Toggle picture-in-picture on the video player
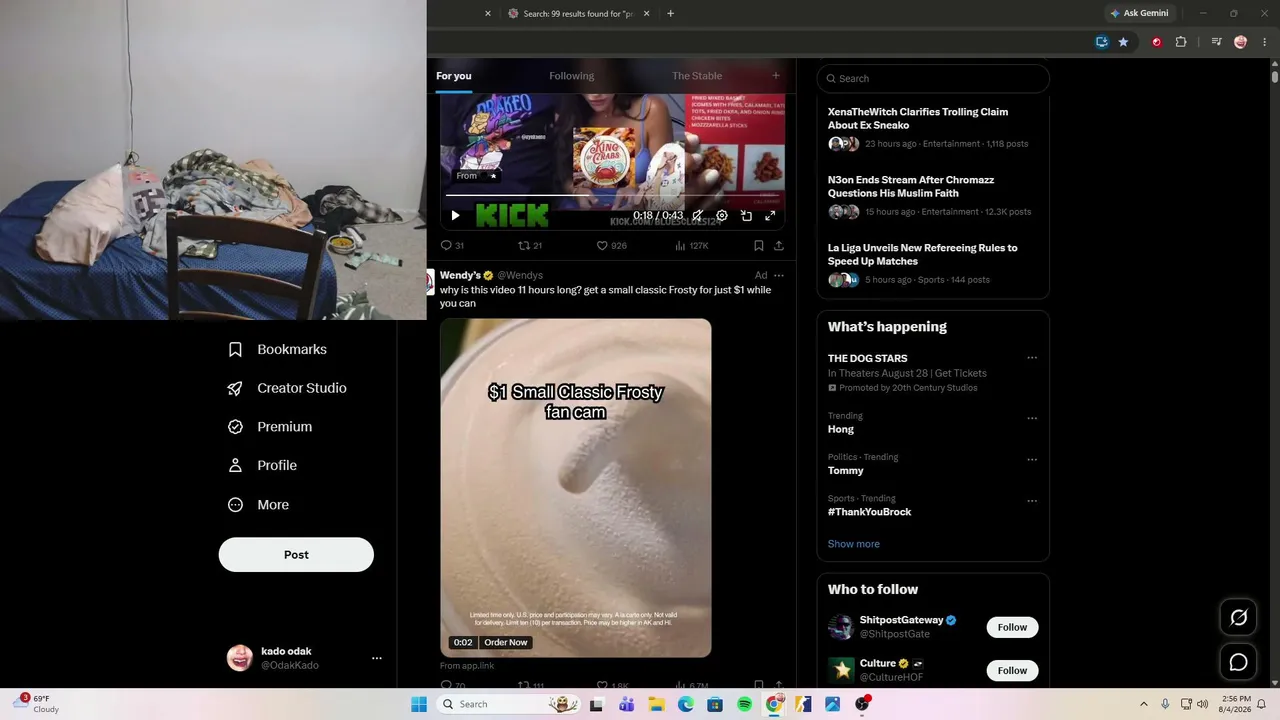The height and width of the screenshot is (720, 1280). point(746,215)
